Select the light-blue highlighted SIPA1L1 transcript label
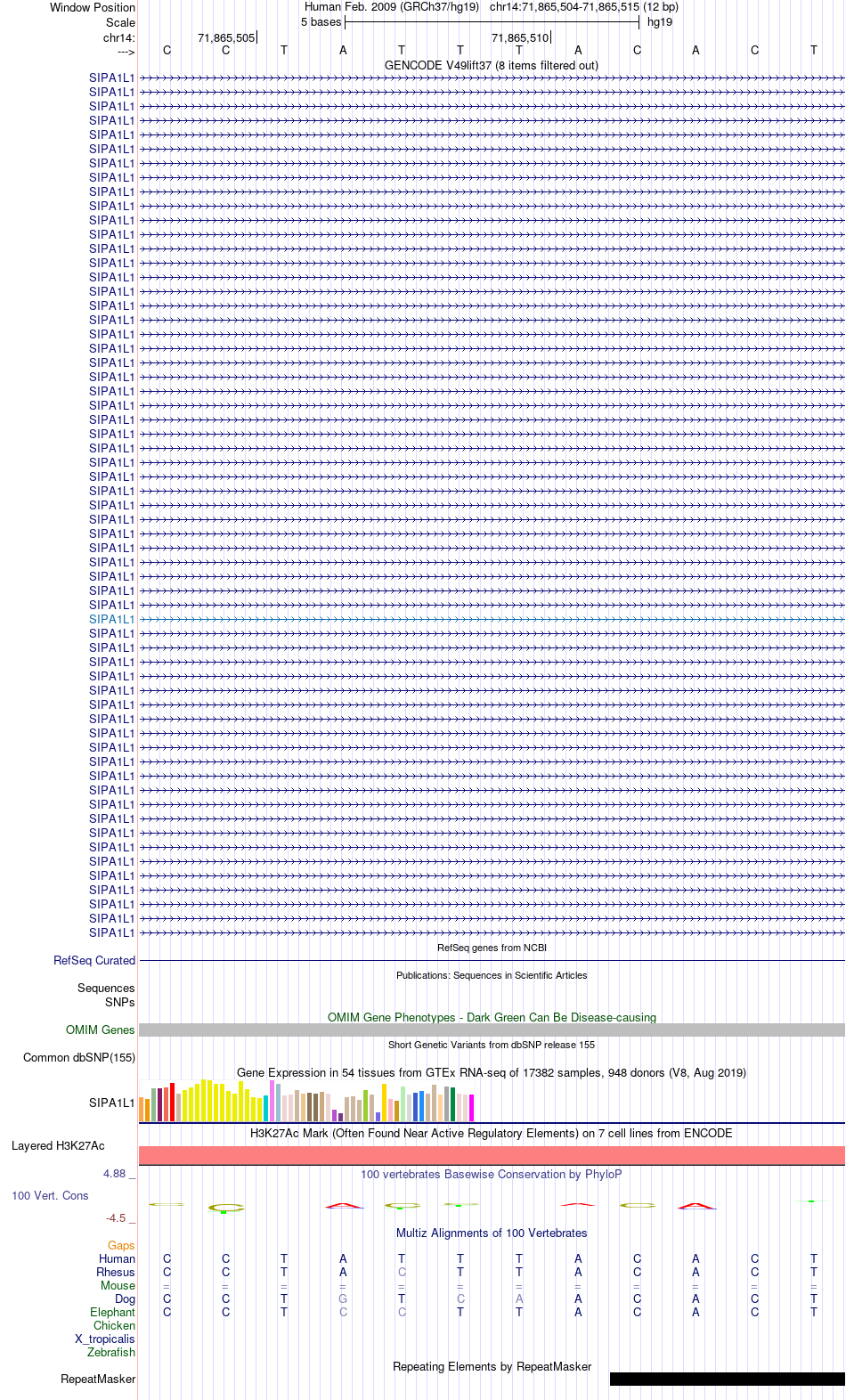The image size is (846, 1400). (111, 619)
